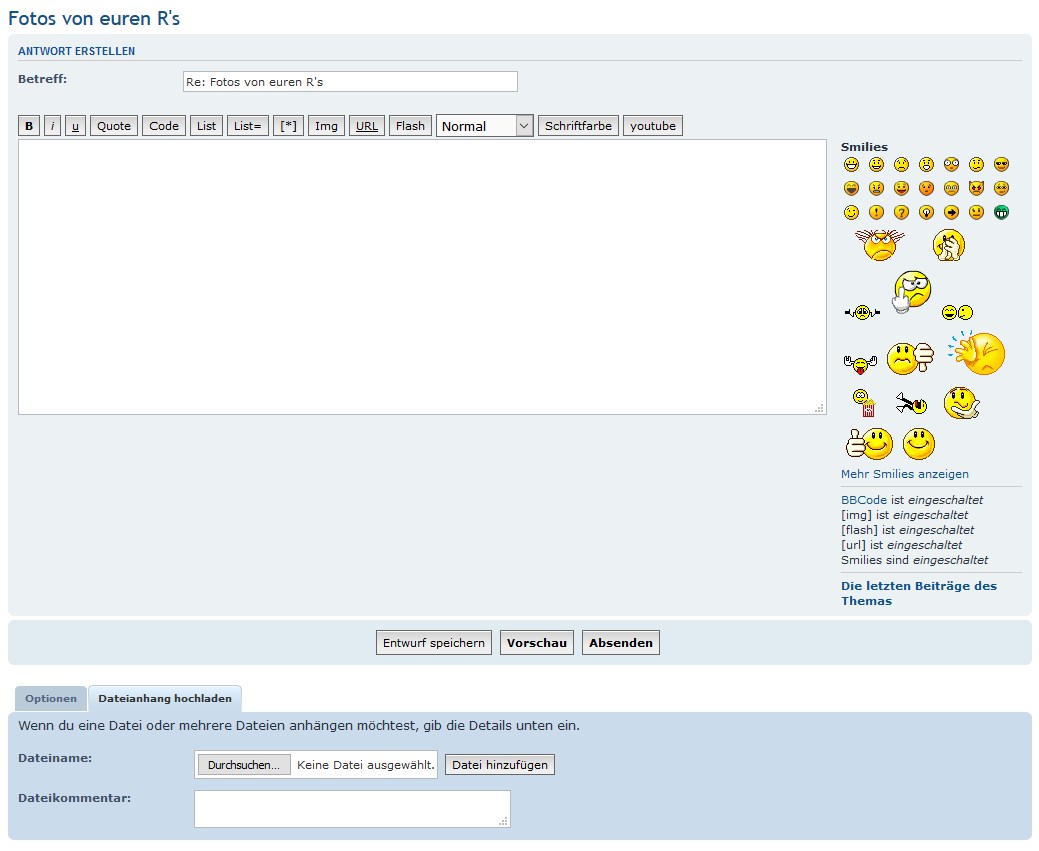The height and width of the screenshot is (851, 1039).
Task: Toggle bold text formatting button
Action: coord(29,126)
